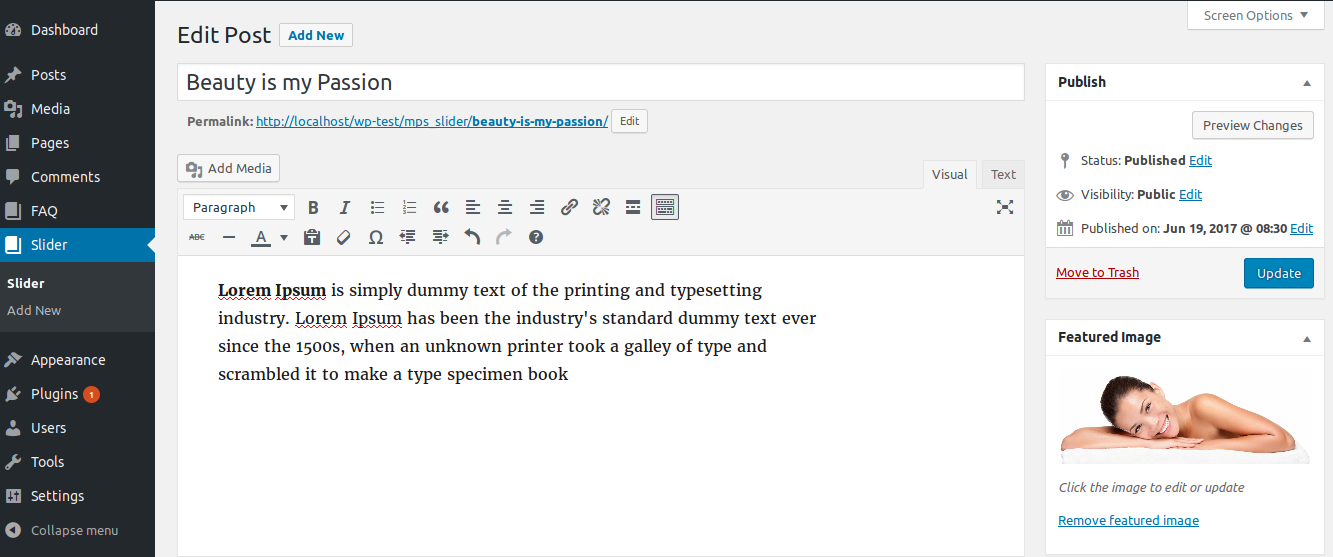Apply strikethrough formatting
Image resolution: width=1333 pixels, height=557 pixels.
[197, 237]
